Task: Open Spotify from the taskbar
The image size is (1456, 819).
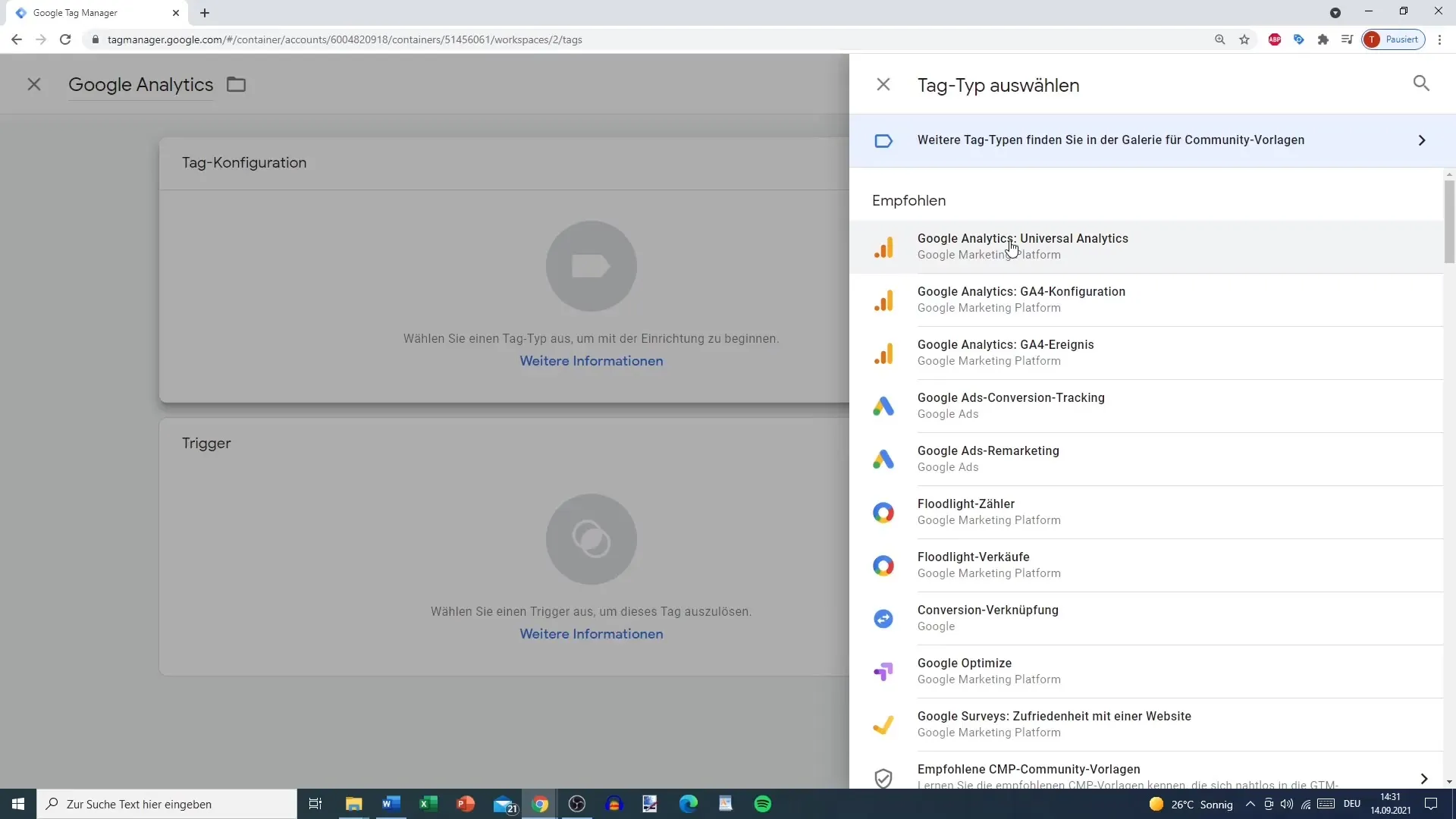Action: click(763, 804)
